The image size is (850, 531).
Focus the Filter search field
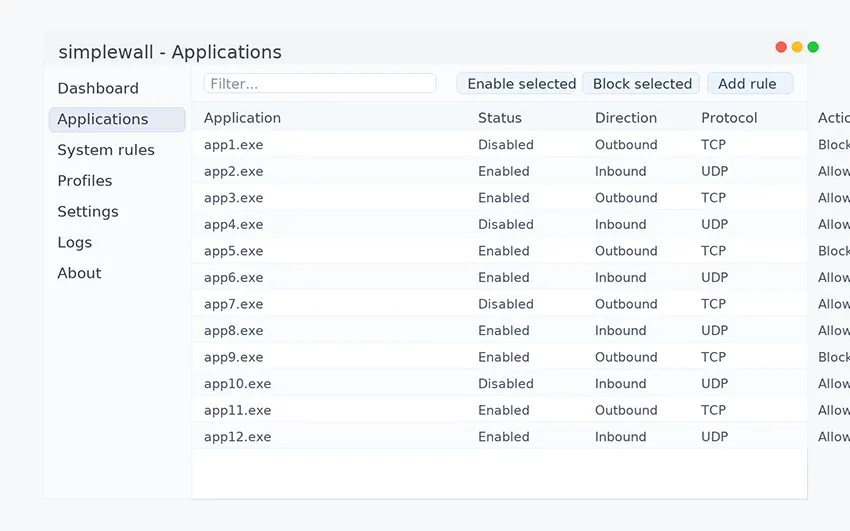320,84
